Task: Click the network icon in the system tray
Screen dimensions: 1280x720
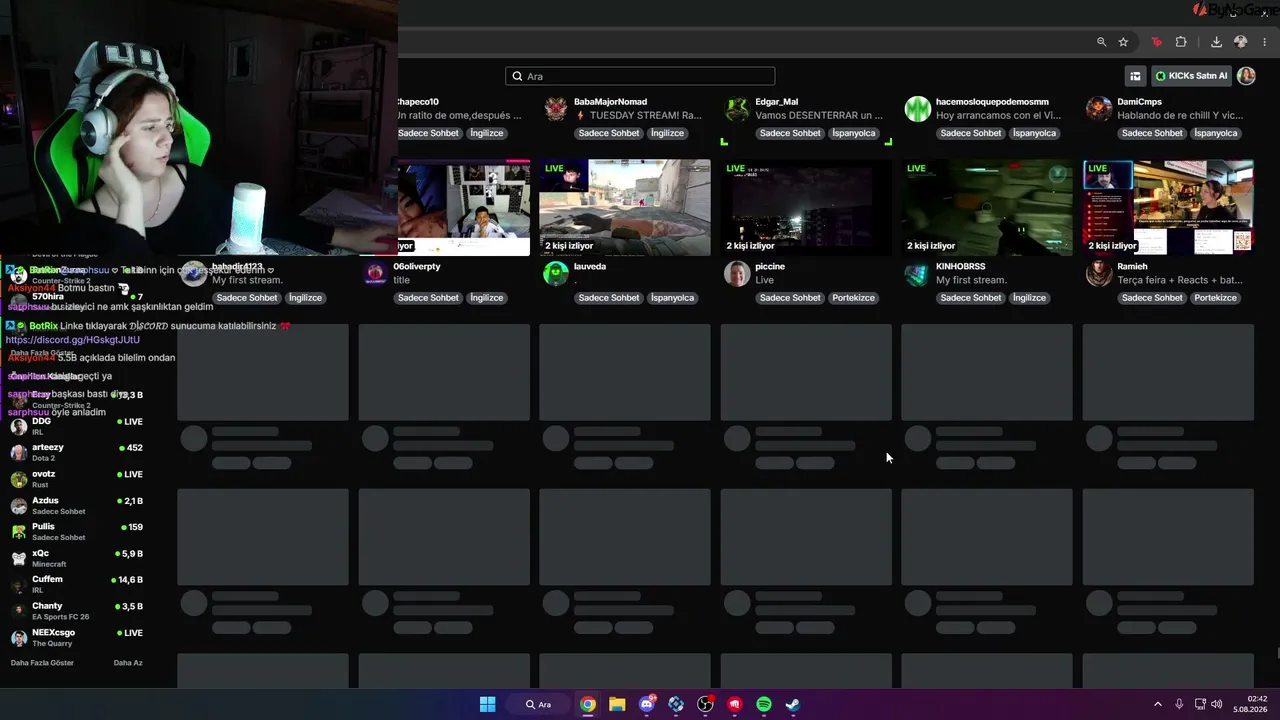Action: click(1200, 704)
